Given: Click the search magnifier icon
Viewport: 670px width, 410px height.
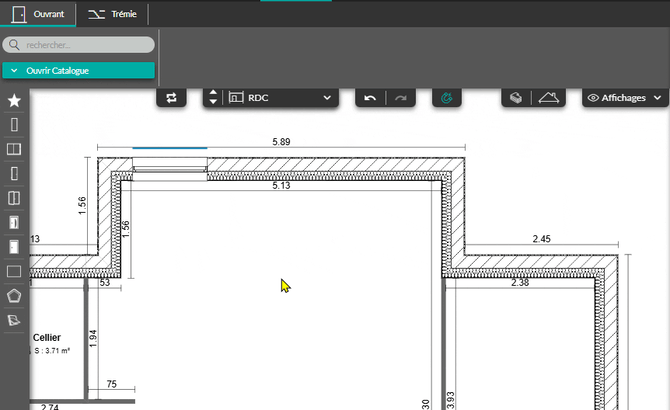Looking at the screenshot, I should 14,45.
